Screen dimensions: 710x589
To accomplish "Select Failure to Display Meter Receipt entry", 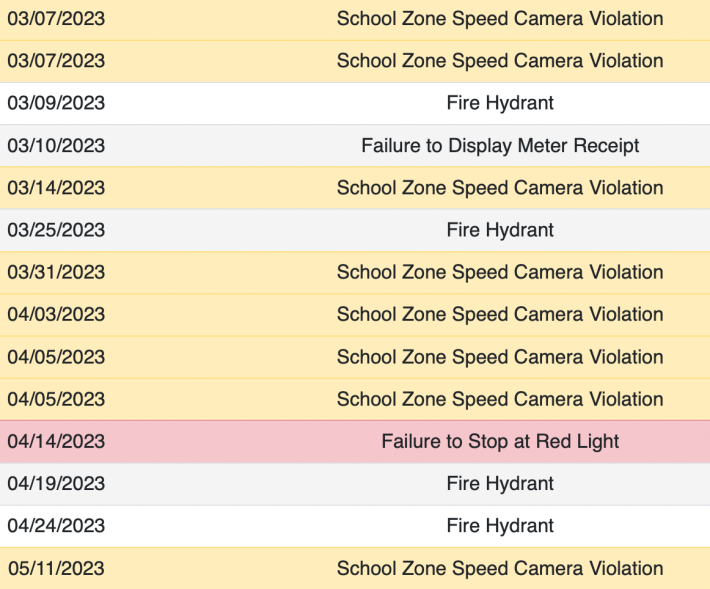I will pos(500,146).
